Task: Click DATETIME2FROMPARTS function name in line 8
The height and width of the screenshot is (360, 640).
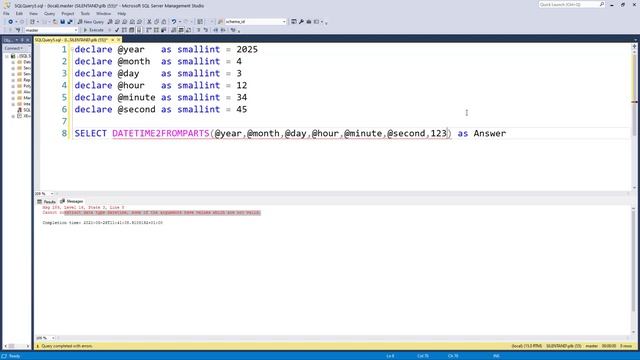Action: click(x=161, y=133)
